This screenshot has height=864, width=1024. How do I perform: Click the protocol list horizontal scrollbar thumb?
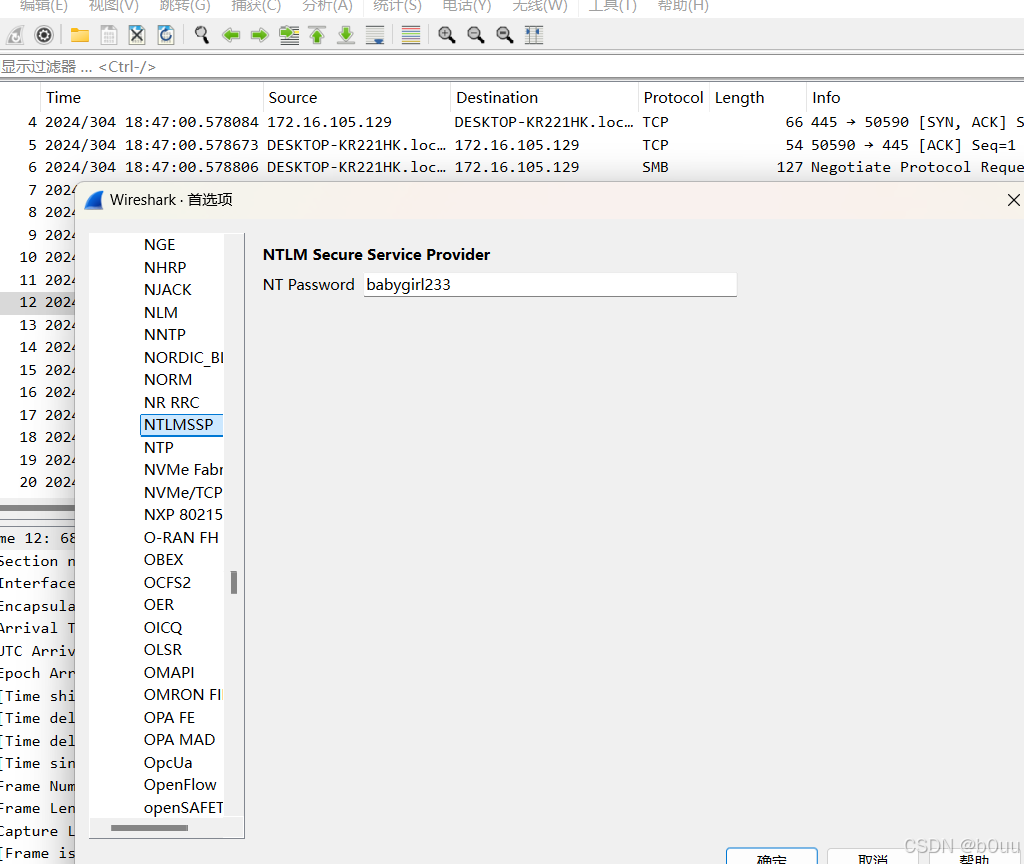pos(150,828)
